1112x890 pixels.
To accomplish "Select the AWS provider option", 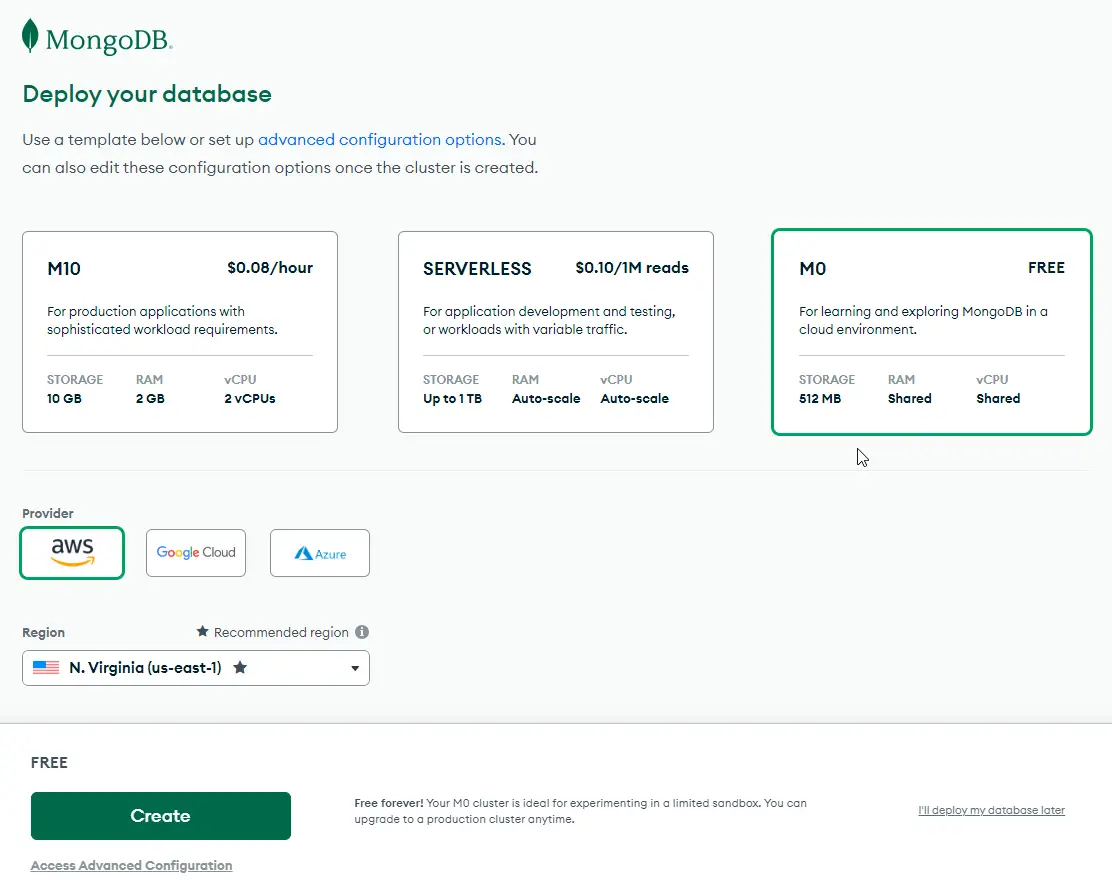I will [x=72, y=552].
